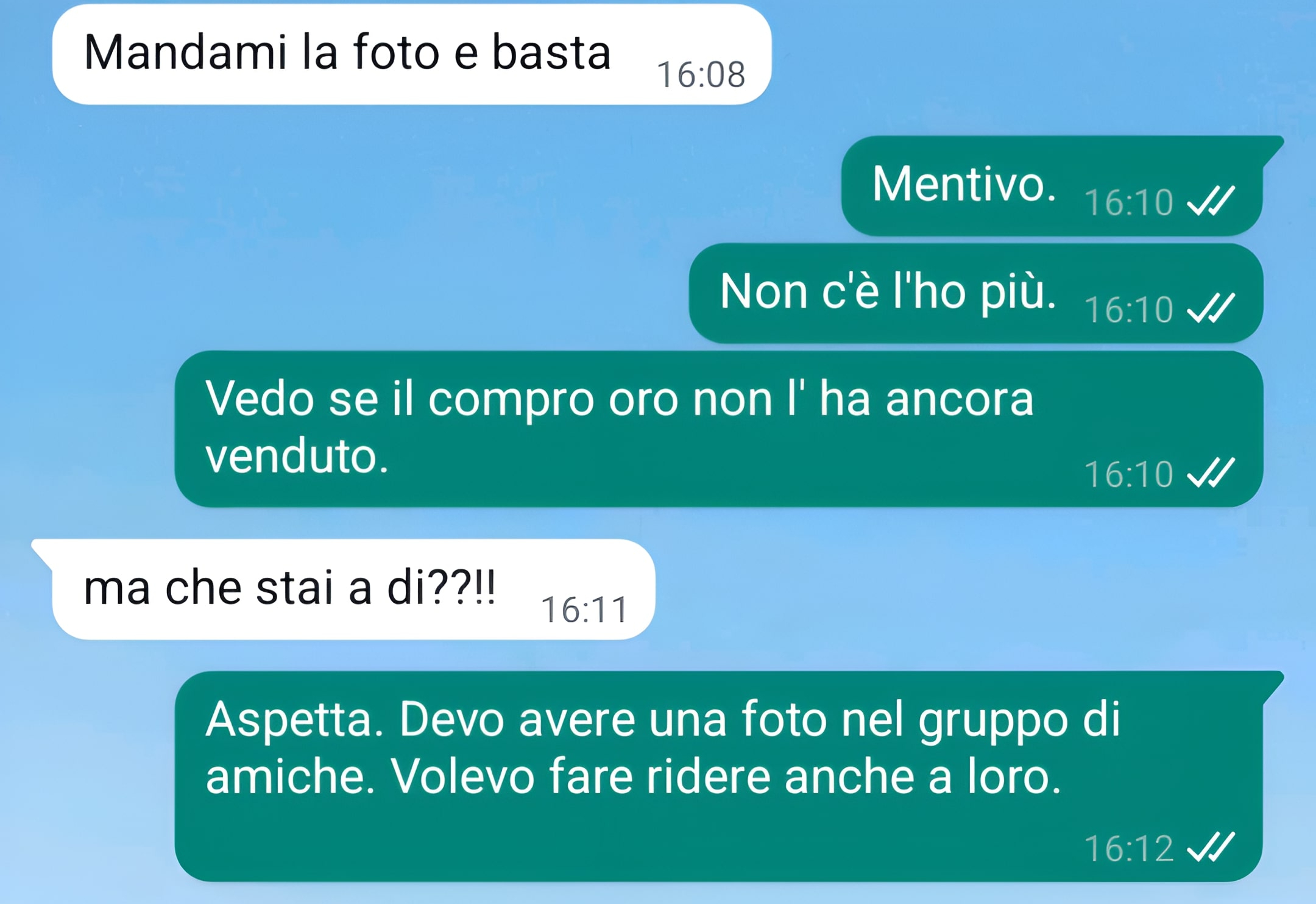
Task: Tap the "Vedo se il compro oro" message
Action: tap(719, 429)
